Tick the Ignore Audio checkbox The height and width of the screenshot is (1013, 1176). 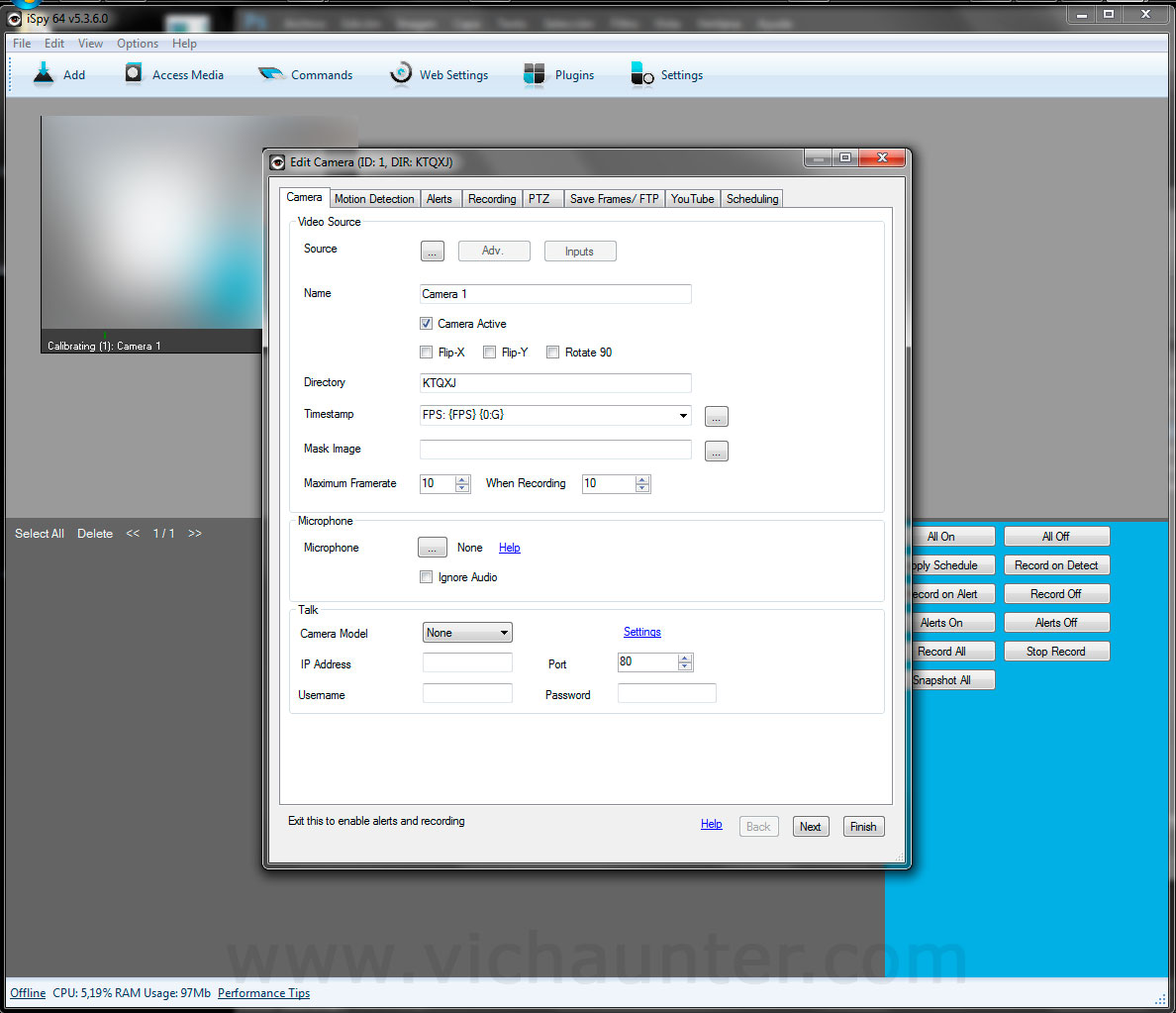point(426,577)
